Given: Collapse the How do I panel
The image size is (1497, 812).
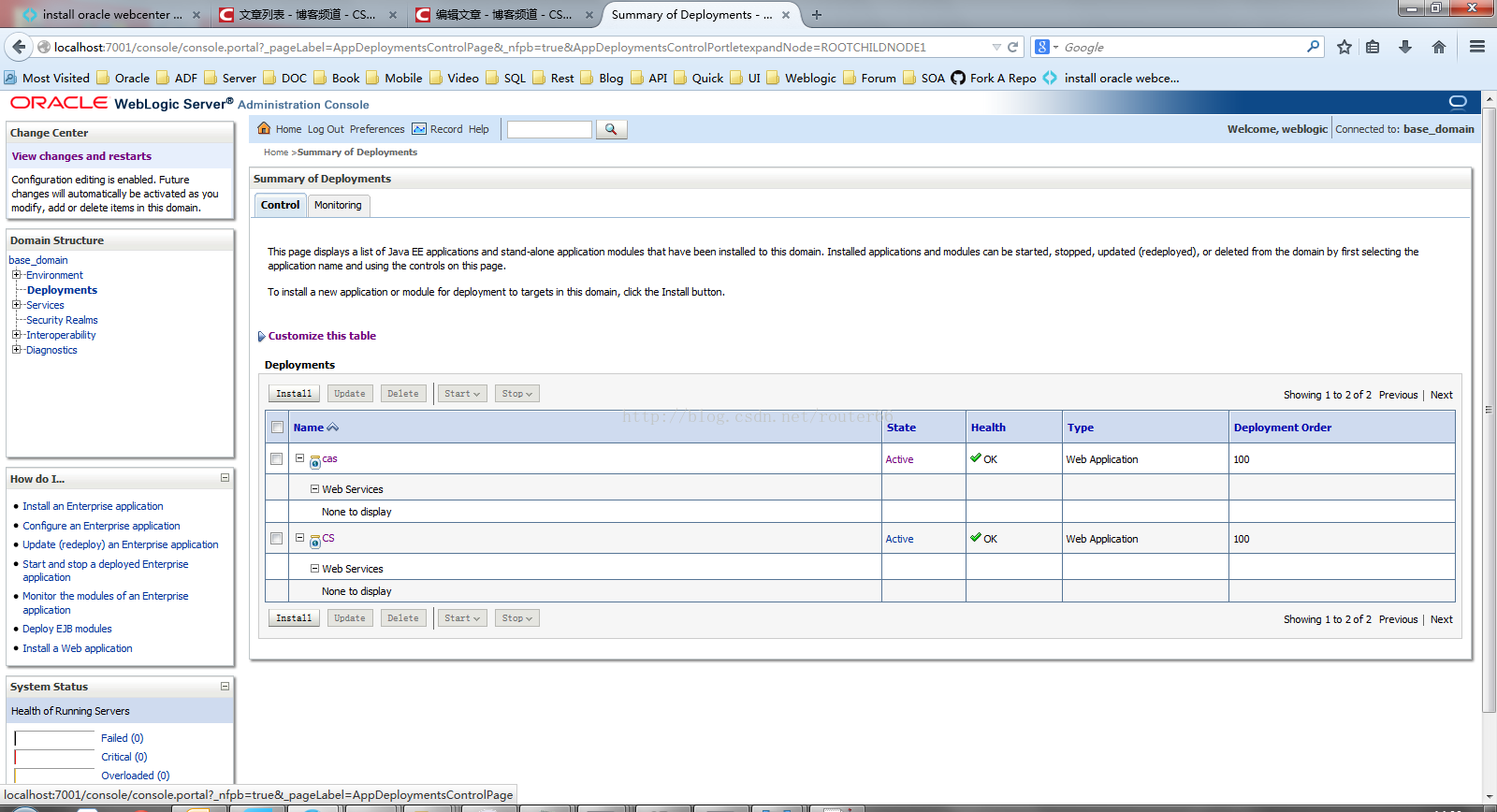Looking at the screenshot, I should coord(225,478).
